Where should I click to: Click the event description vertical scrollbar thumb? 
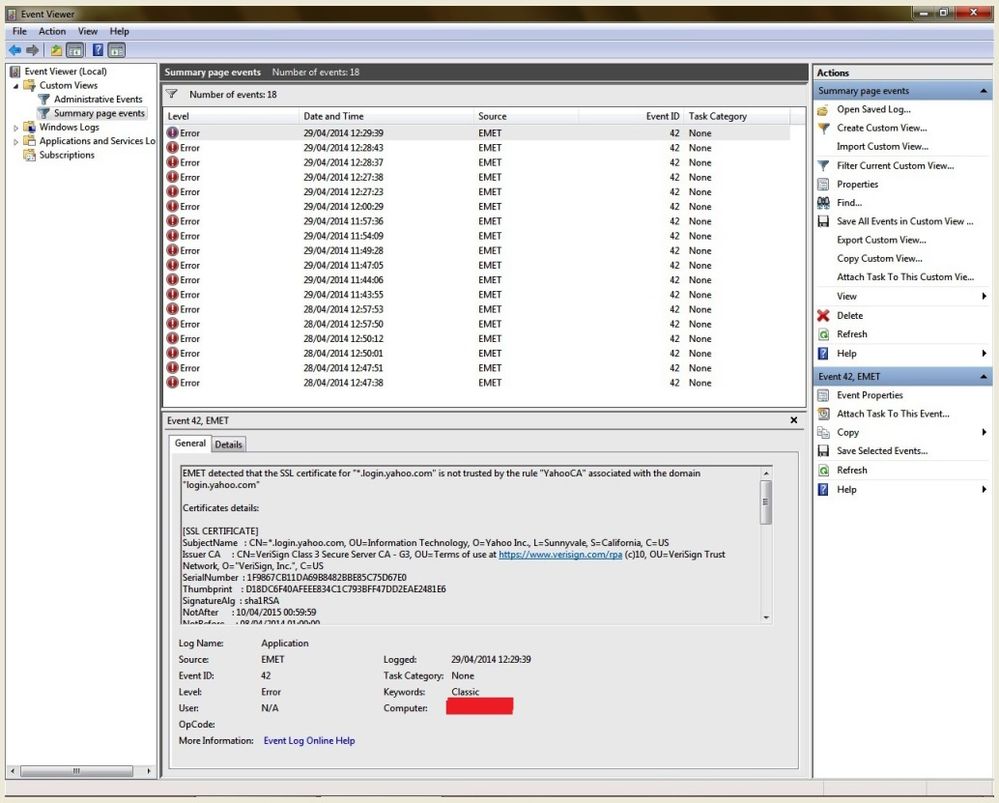click(x=766, y=502)
